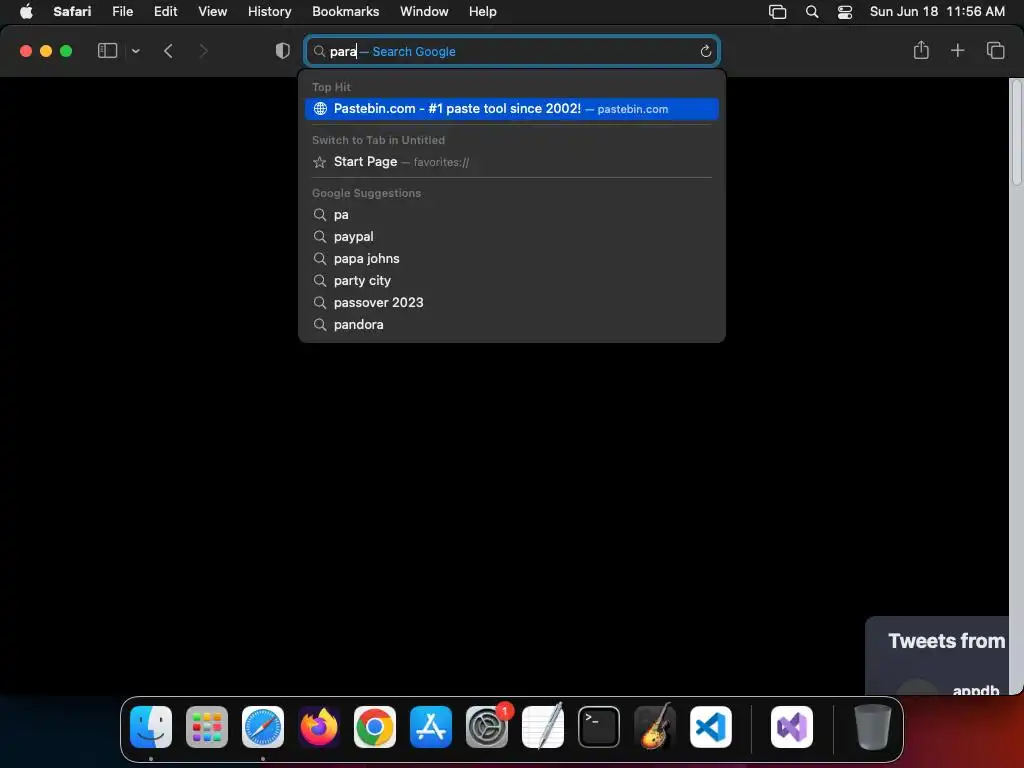Open the View menu
The width and height of the screenshot is (1024, 768).
point(212,12)
